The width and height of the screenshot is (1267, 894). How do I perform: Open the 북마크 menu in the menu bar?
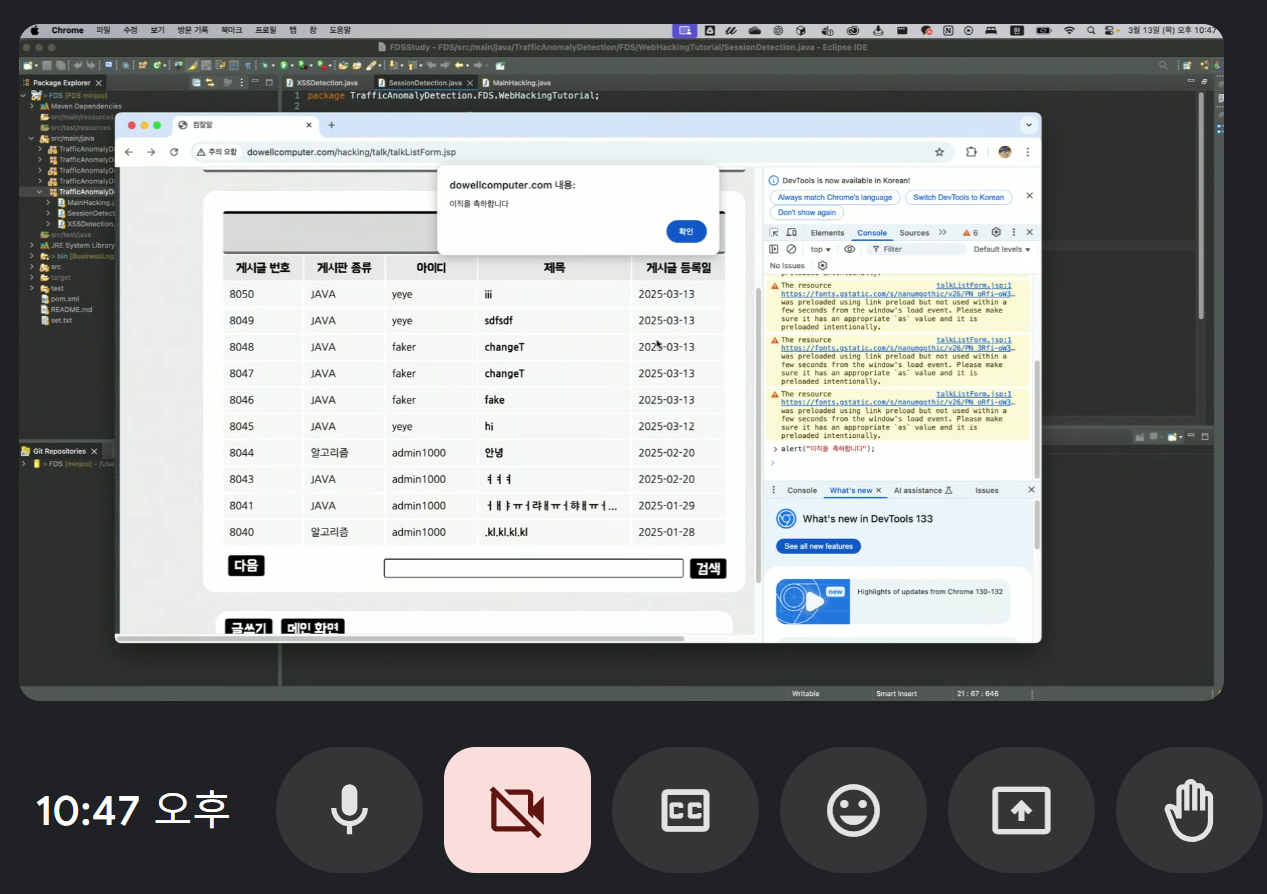pyautogui.click(x=231, y=31)
